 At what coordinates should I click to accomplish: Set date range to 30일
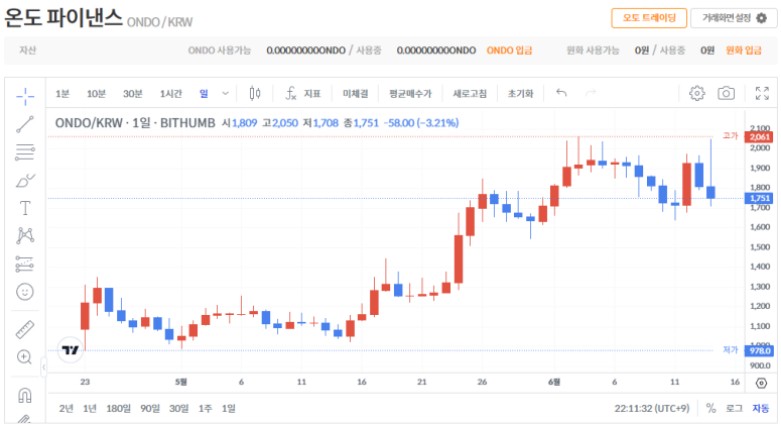click(179, 409)
